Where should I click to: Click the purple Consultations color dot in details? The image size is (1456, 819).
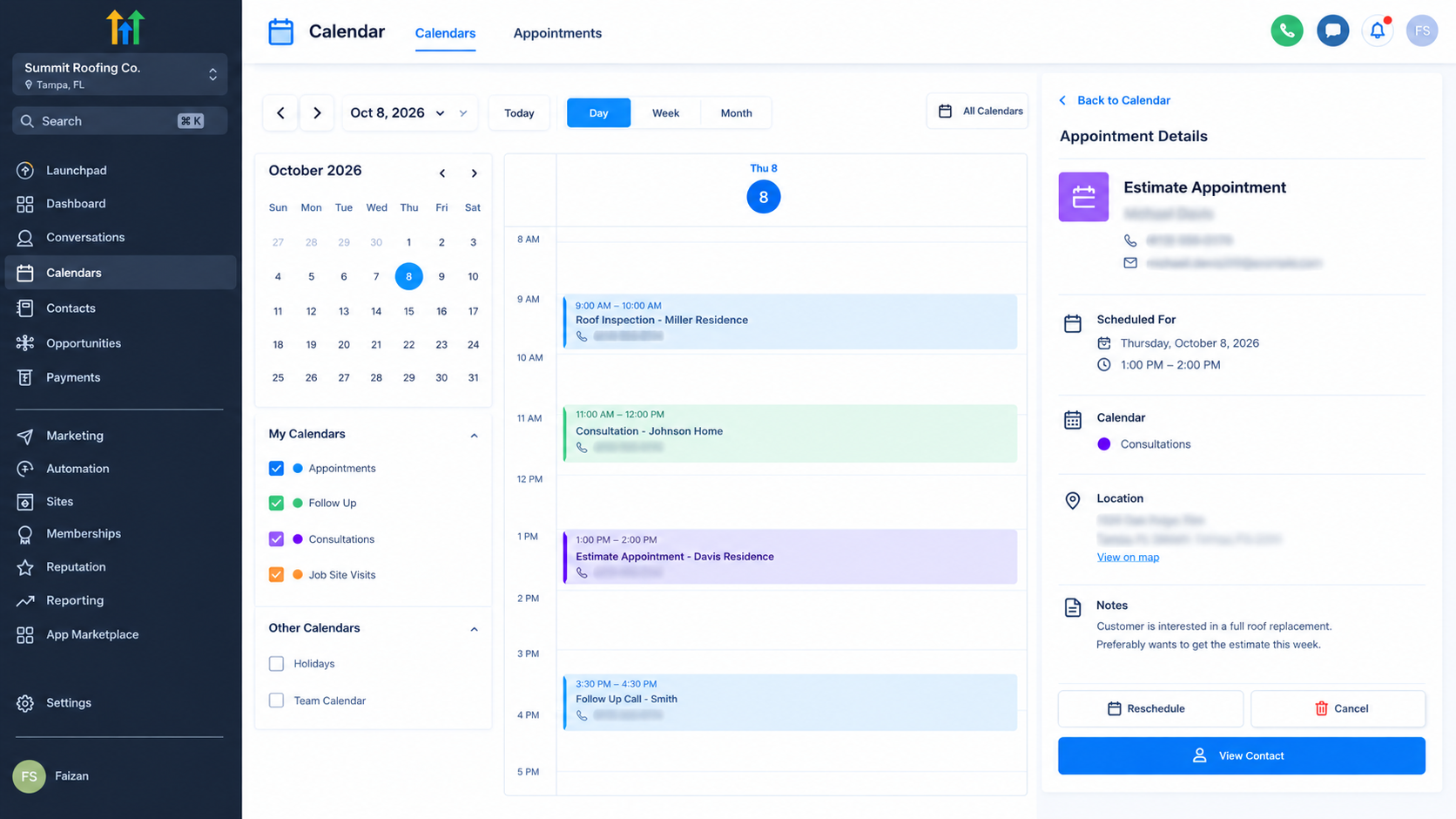pyautogui.click(x=1104, y=444)
